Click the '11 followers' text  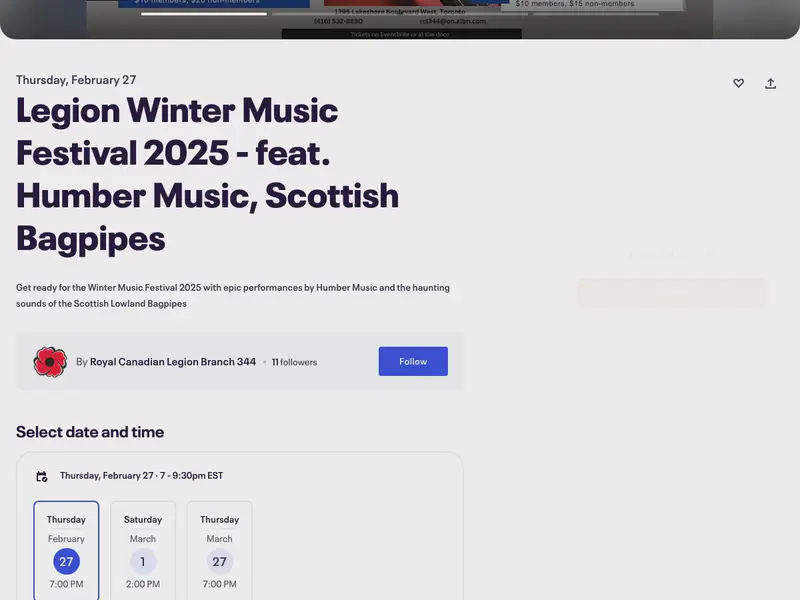(x=294, y=362)
